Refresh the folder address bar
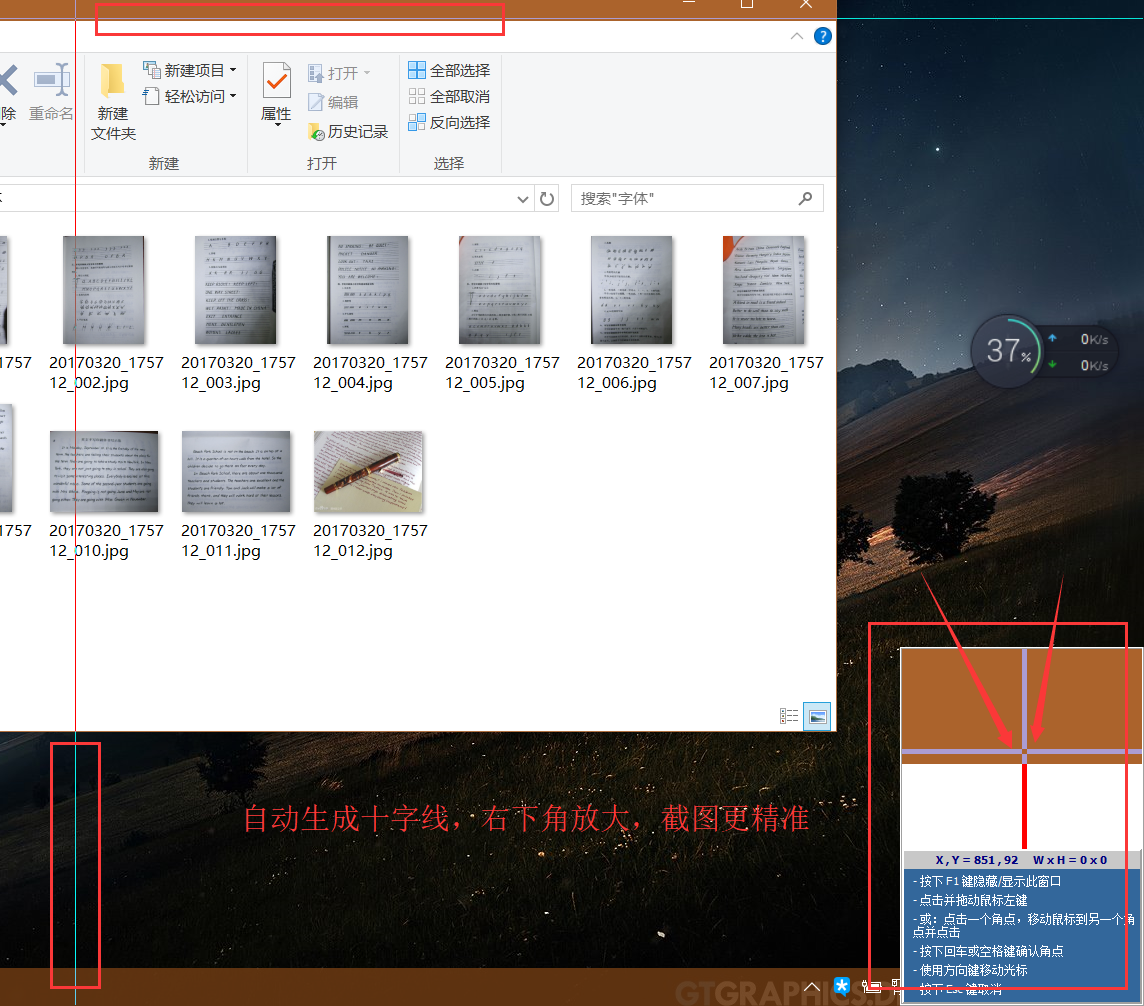Image resolution: width=1144 pixels, height=1006 pixels. 546,198
